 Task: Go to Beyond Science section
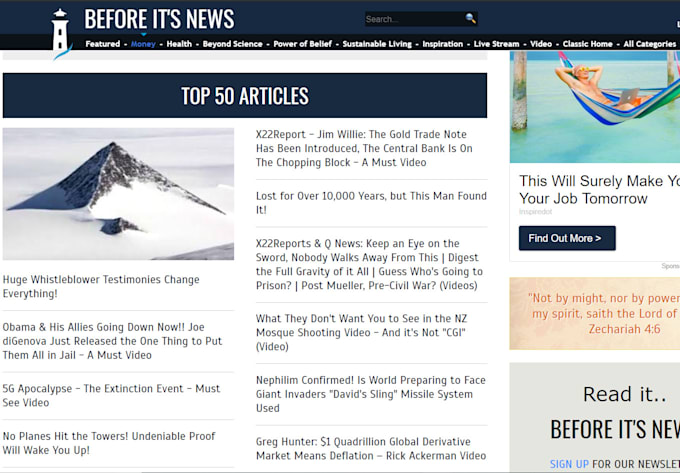tap(232, 44)
